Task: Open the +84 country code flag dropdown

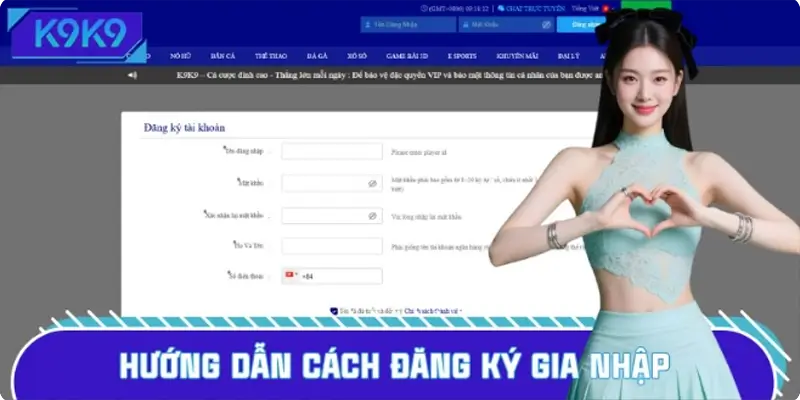Action: pyautogui.click(x=291, y=275)
